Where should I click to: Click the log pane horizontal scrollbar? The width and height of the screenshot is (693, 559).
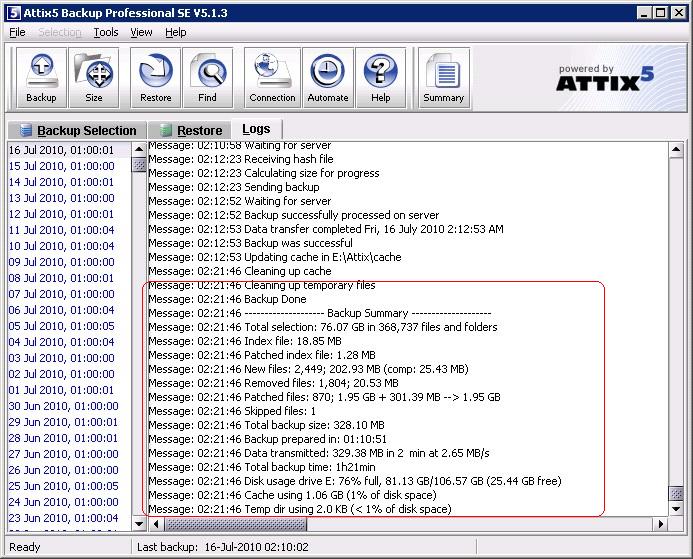tap(400, 524)
